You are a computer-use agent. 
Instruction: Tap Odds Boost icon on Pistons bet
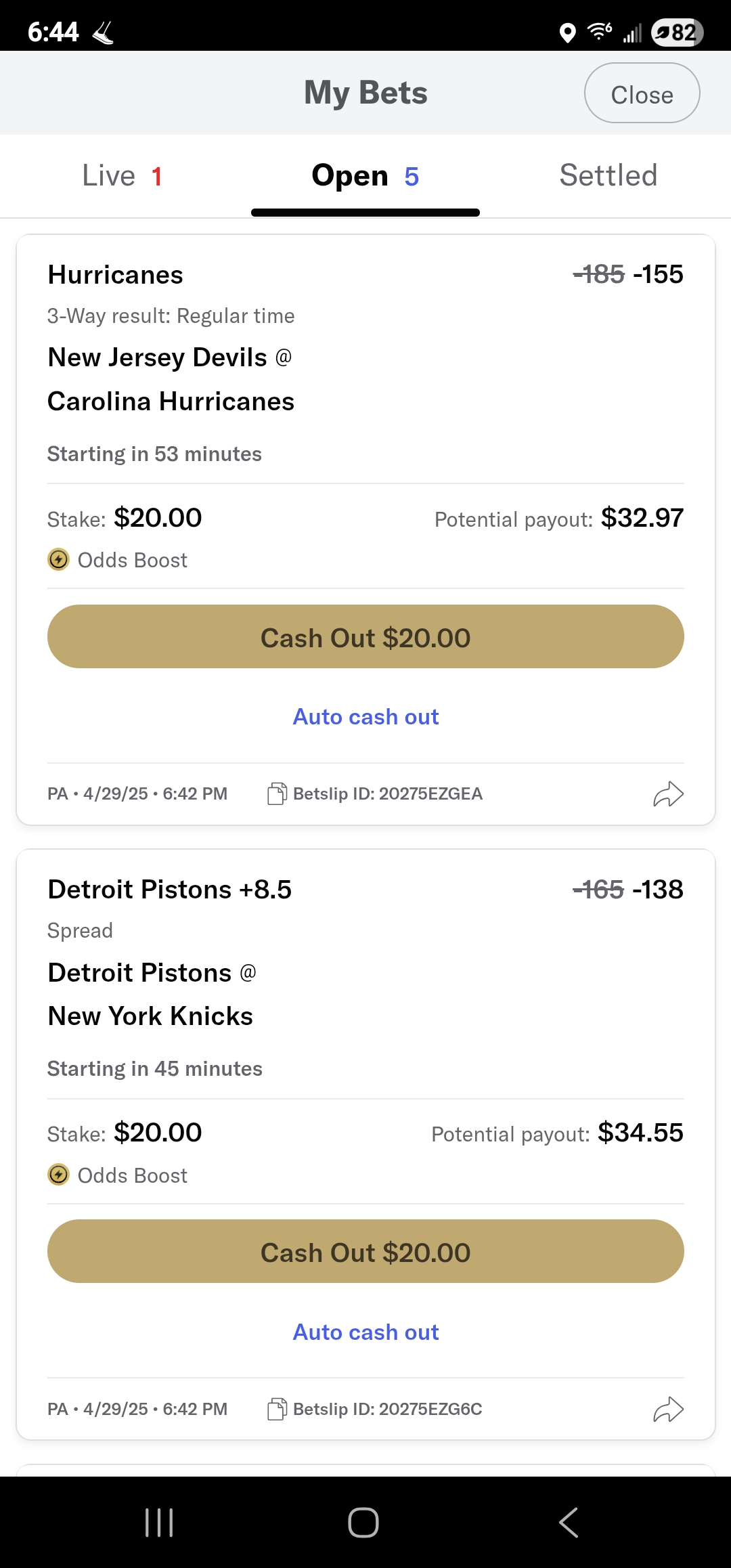59,1175
